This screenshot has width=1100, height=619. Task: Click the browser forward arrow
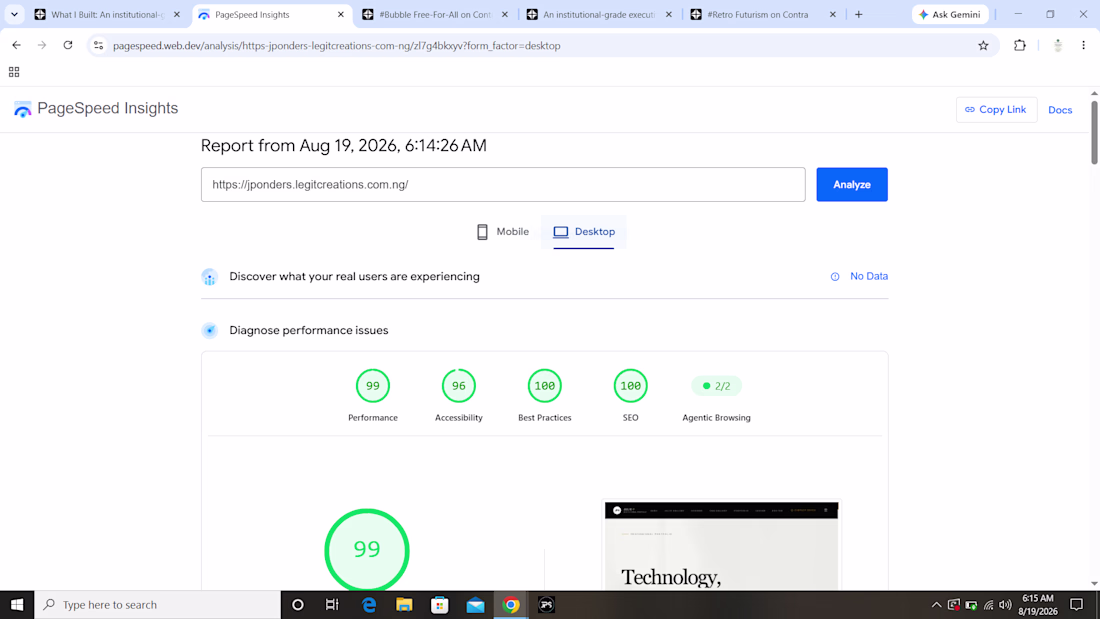tap(42, 46)
